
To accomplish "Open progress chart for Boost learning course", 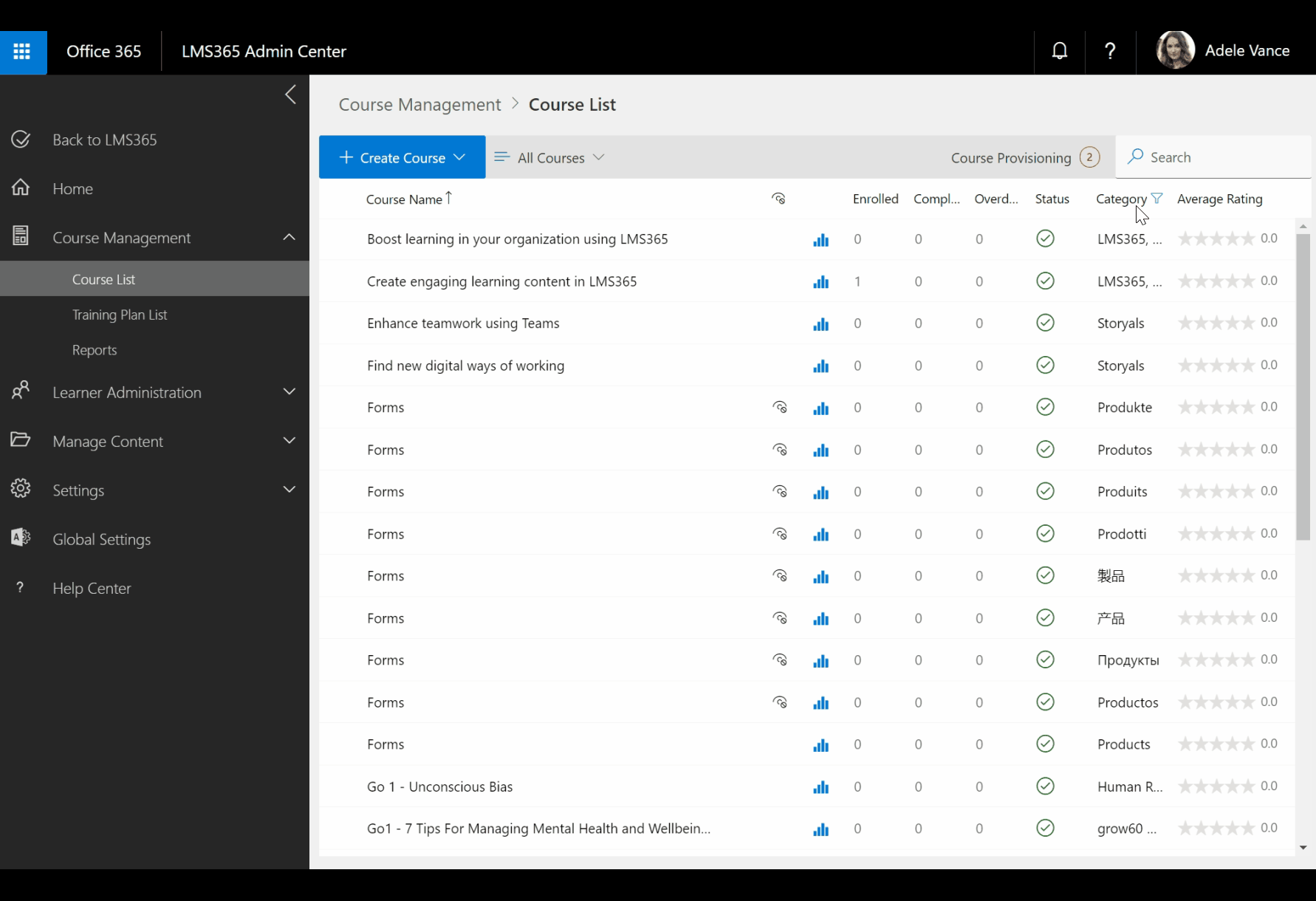I will click(x=821, y=239).
